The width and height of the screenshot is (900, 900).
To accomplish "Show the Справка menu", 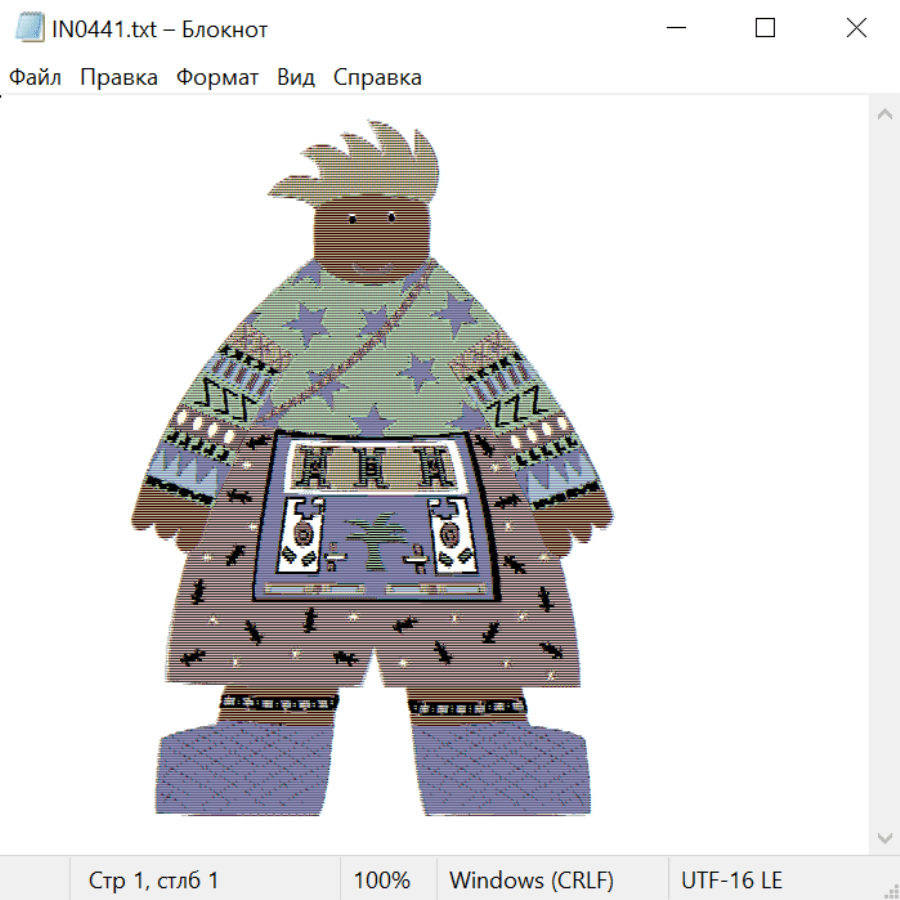I will pos(377,78).
